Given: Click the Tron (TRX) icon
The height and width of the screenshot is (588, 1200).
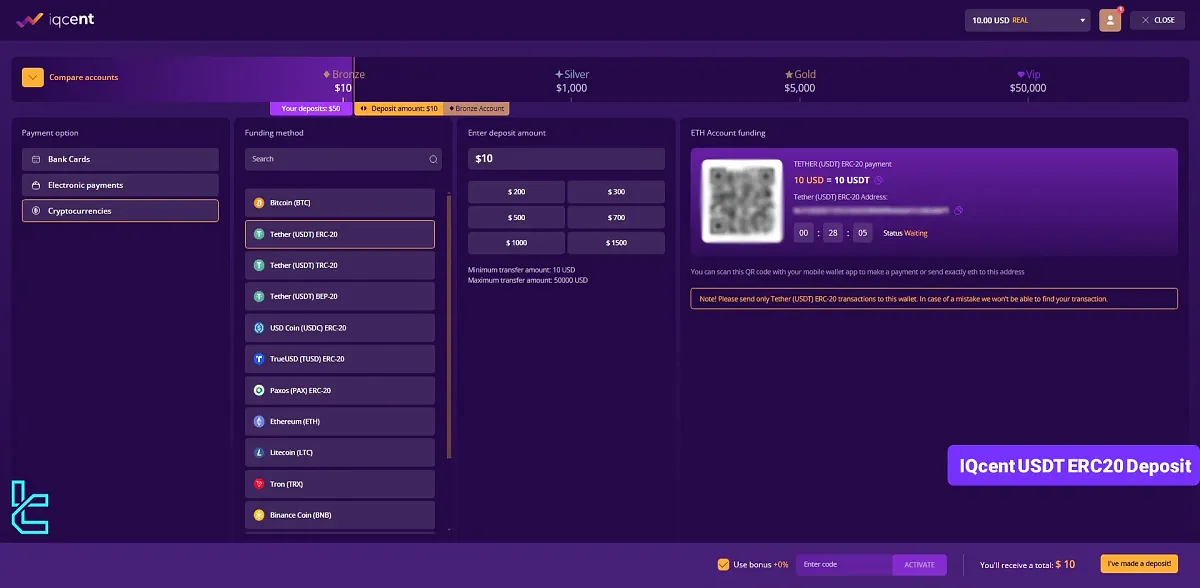Looking at the screenshot, I should (x=258, y=484).
